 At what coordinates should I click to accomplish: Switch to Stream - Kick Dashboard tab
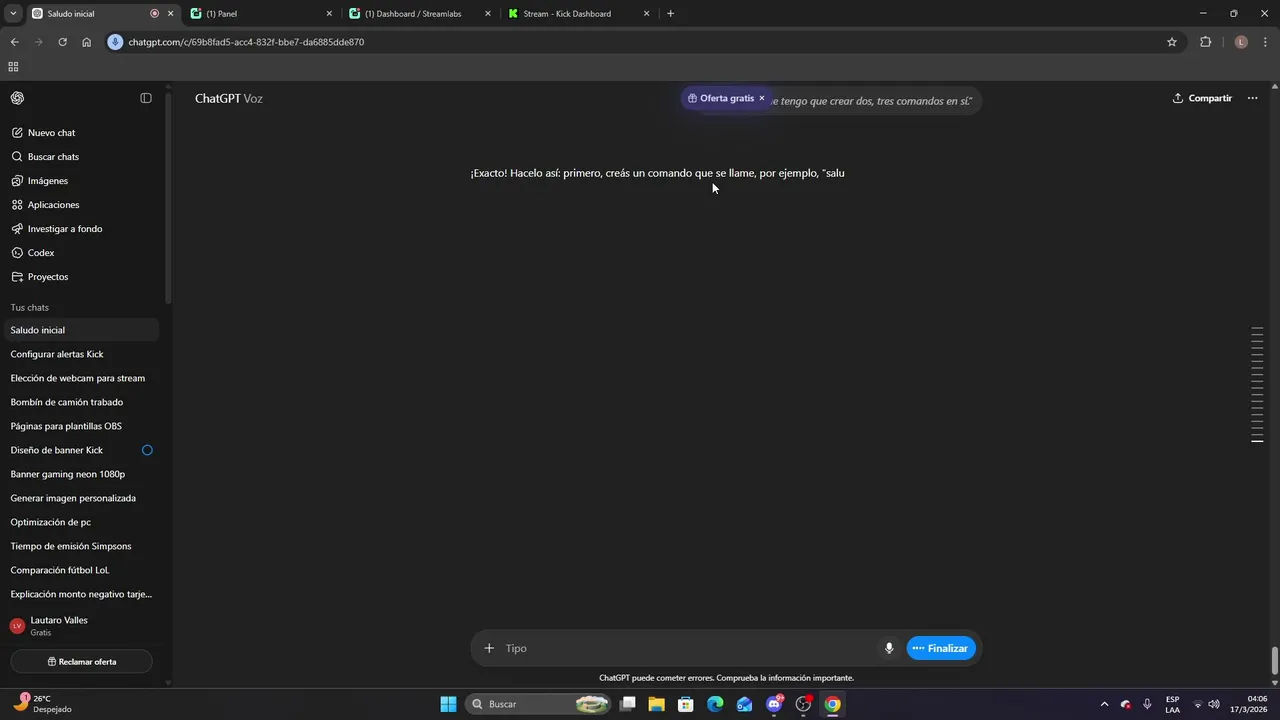click(578, 14)
